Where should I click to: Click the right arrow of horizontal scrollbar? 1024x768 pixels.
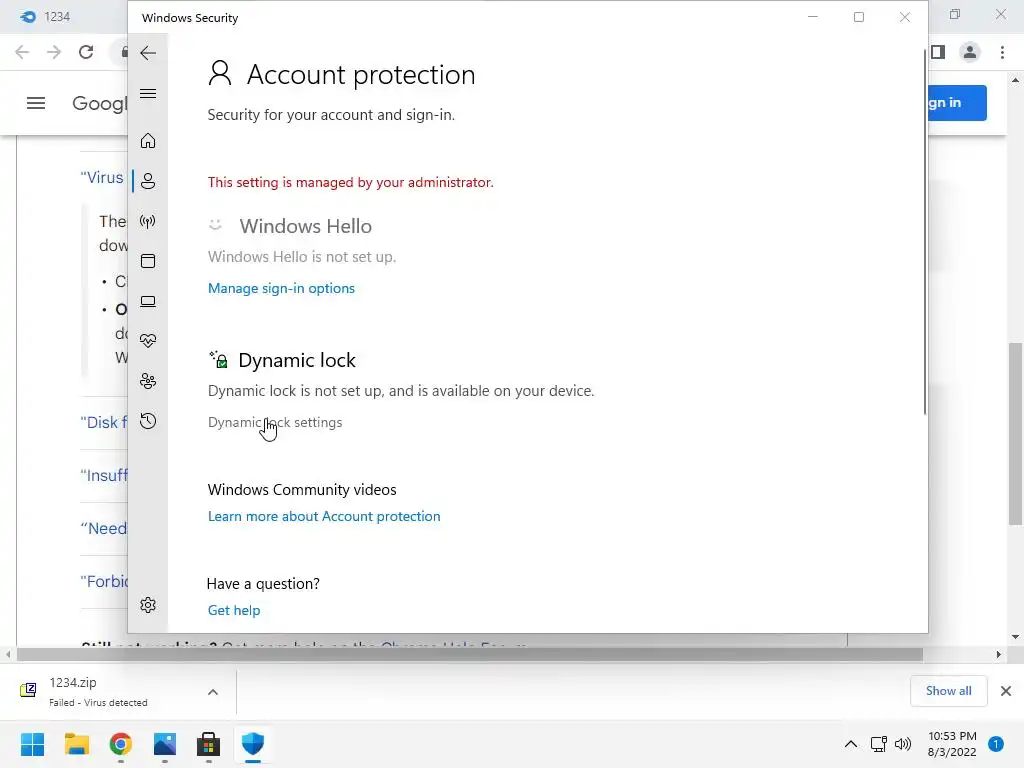coord(998,654)
